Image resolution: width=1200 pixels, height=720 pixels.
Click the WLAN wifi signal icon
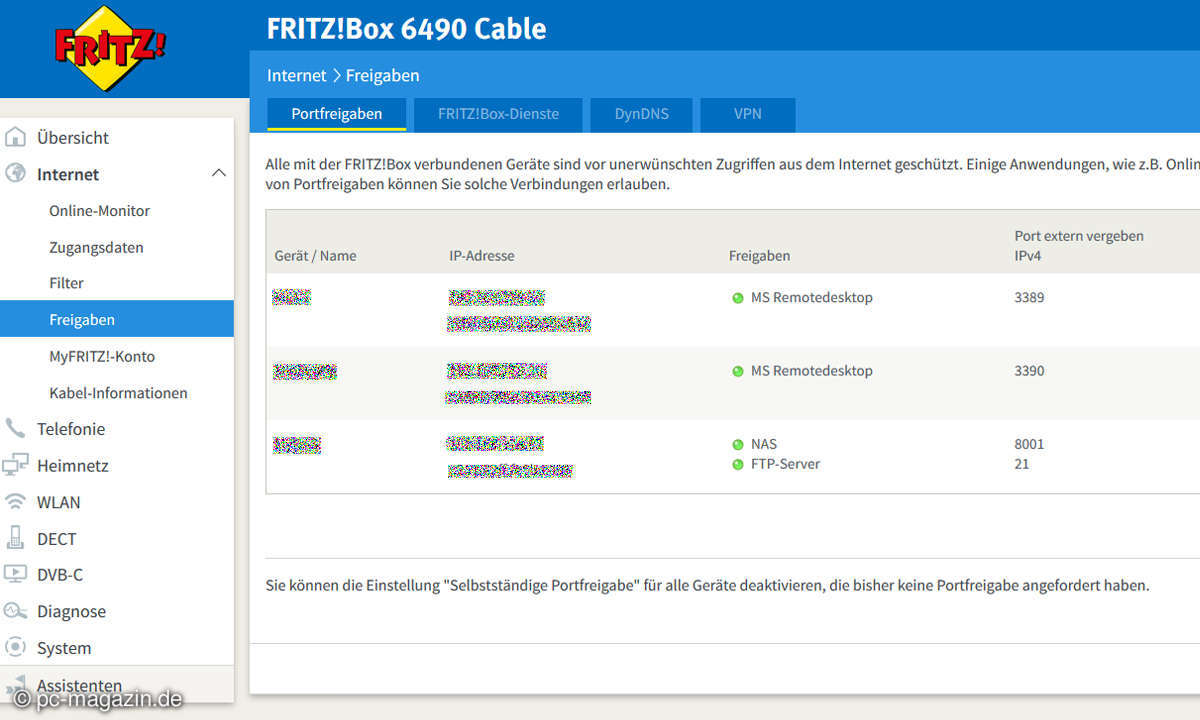click(x=15, y=501)
